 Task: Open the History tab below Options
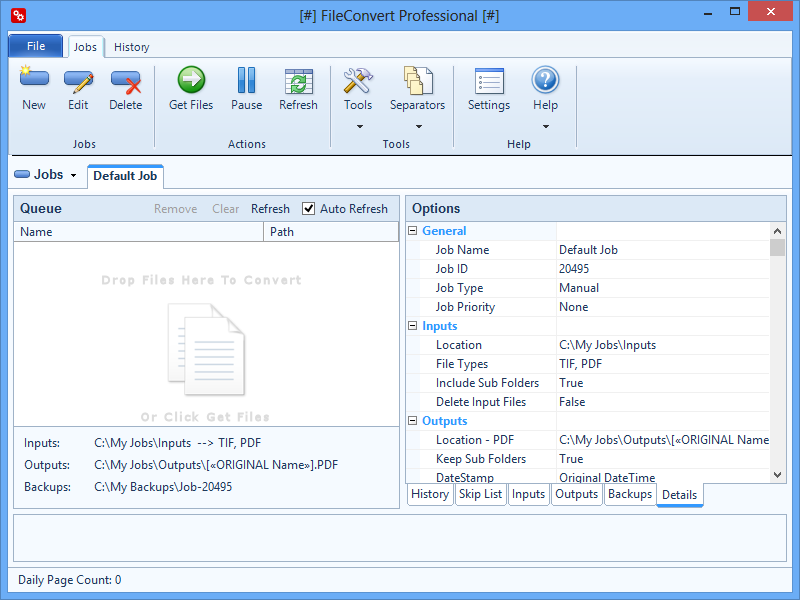click(x=430, y=494)
